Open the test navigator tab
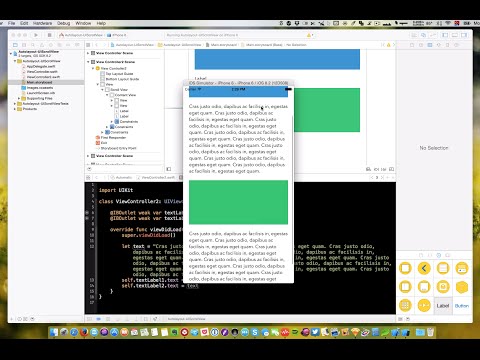 coord(51,45)
